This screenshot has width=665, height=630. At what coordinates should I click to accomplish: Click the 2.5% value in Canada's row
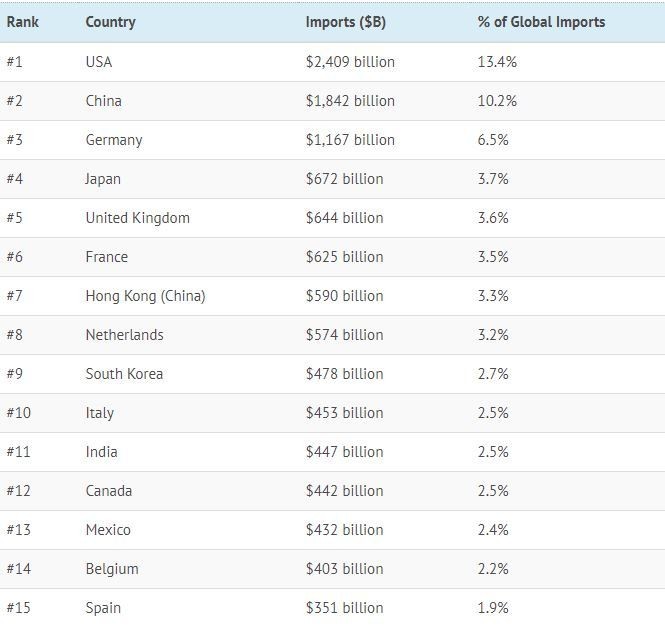click(x=493, y=491)
